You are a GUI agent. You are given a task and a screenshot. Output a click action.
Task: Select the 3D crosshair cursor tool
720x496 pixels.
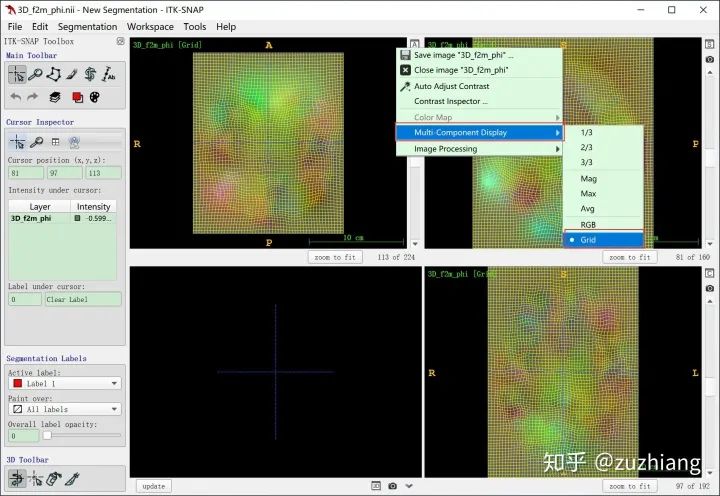[x=35, y=479]
